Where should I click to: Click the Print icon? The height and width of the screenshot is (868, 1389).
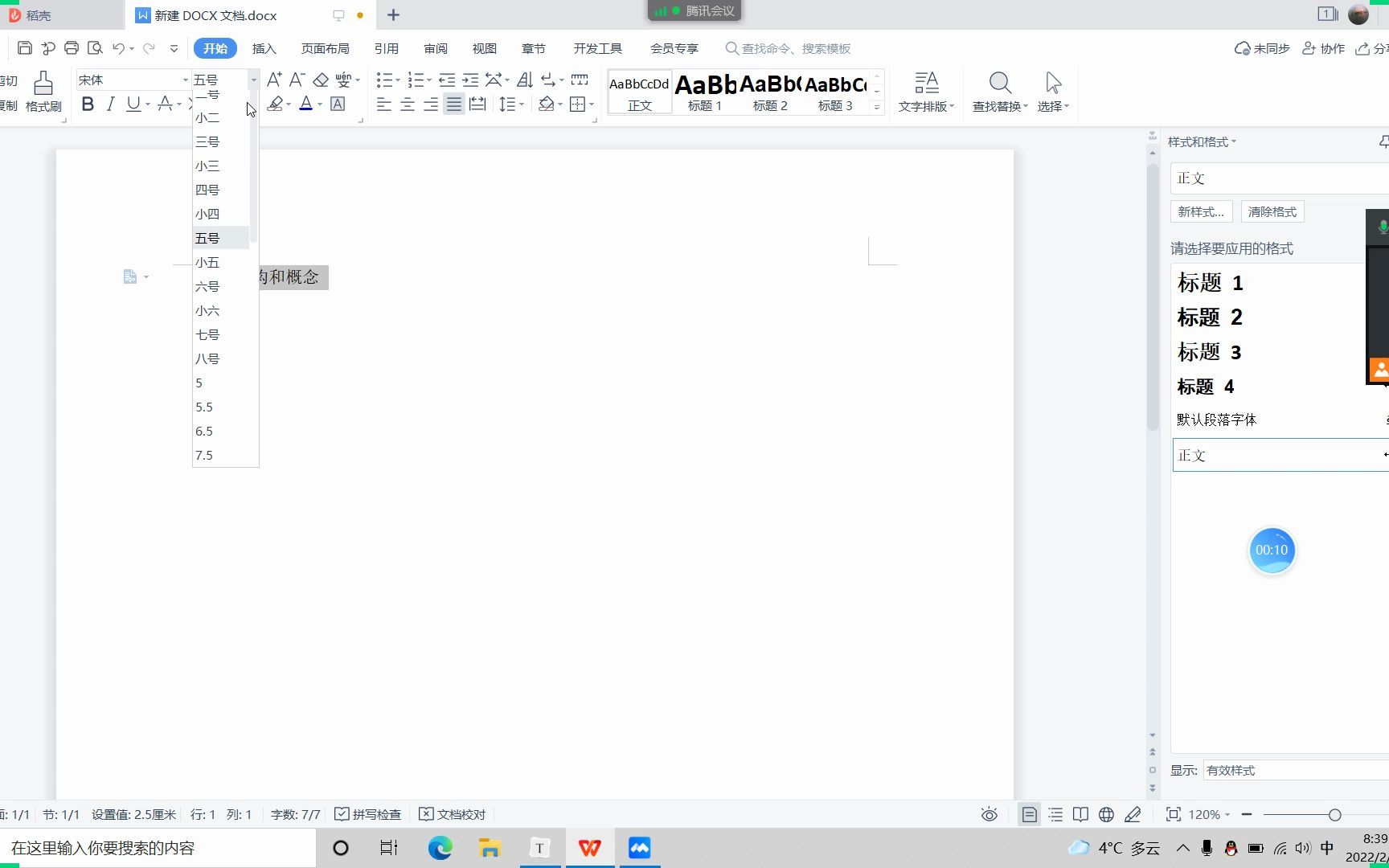coord(72,48)
